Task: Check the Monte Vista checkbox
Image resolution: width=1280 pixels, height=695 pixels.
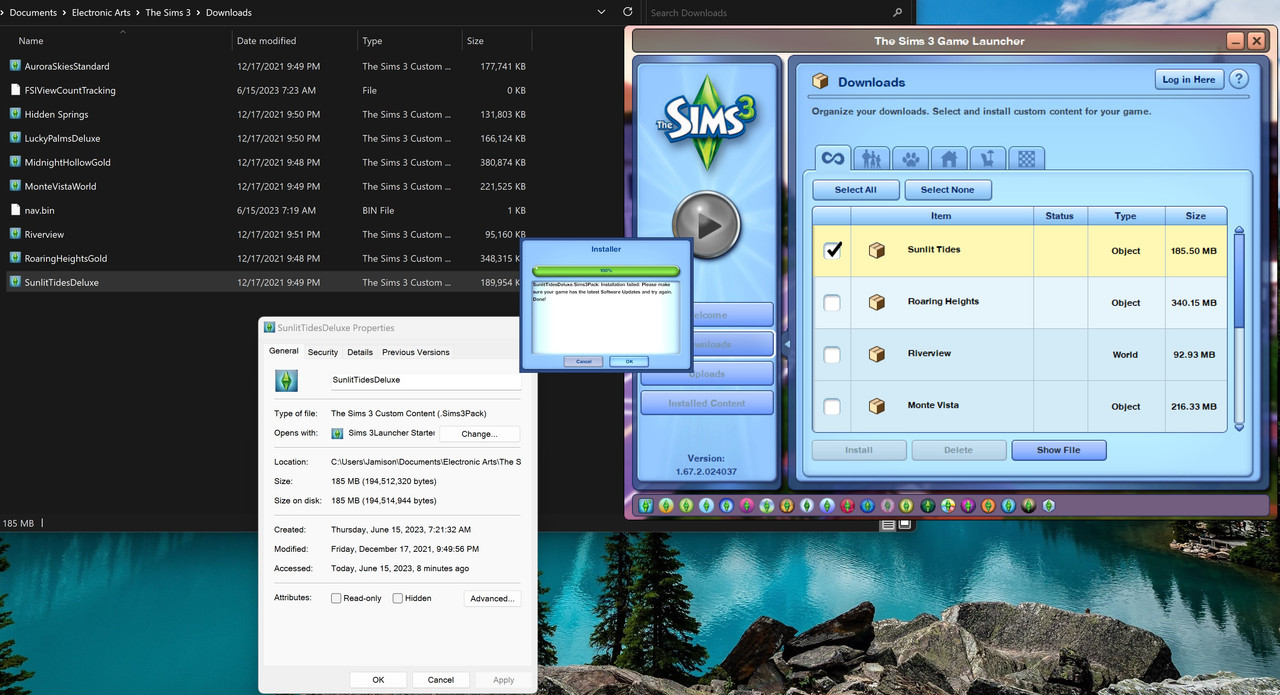Action: 832,406
